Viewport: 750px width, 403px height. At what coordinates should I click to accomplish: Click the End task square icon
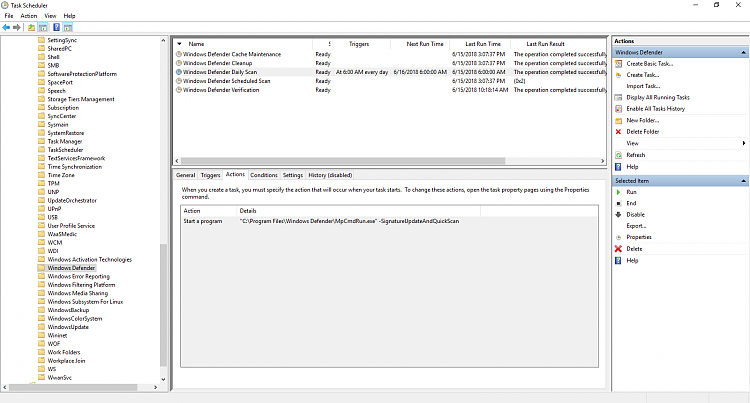click(x=618, y=203)
